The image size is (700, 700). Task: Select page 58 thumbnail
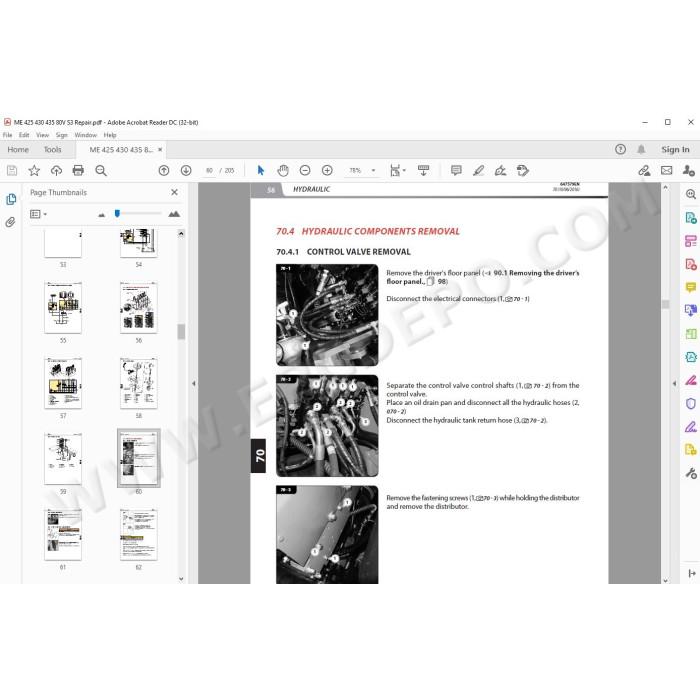139,383
